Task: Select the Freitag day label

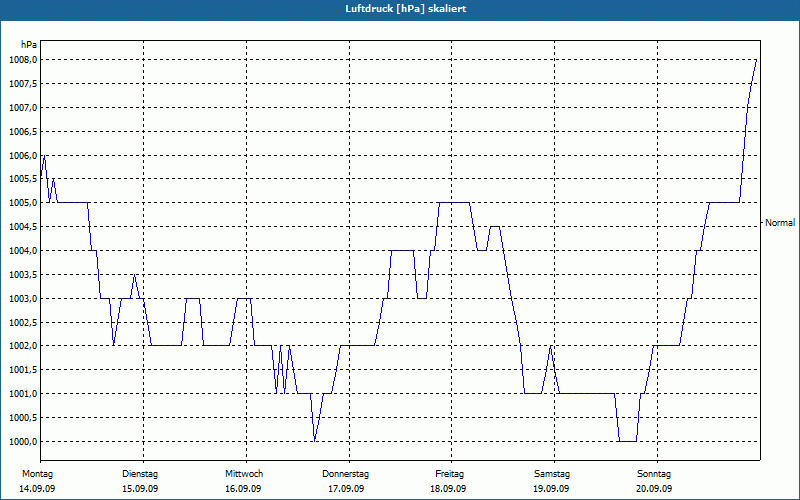Action: coord(449,474)
